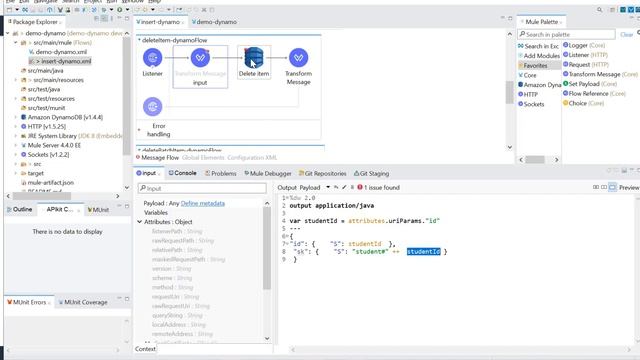Select insert-dynamo.xml in Package Explorer
Image resolution: width=640 pixels, height=360 pixels.
(x=60, y=61)
